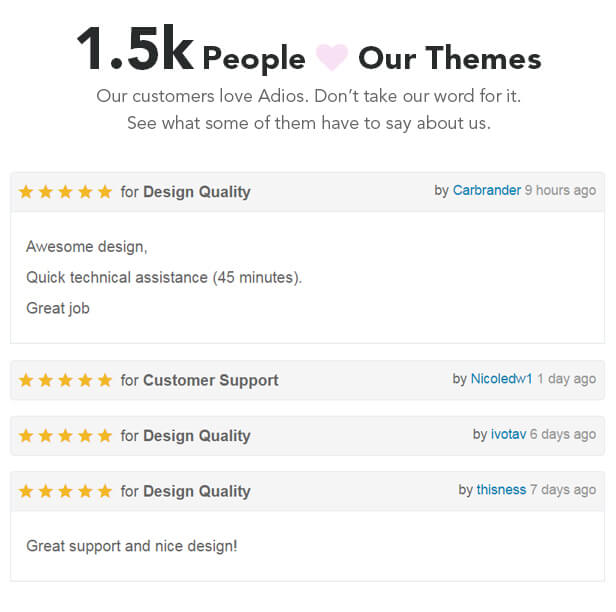Click the "9 hours ago" timestamp

tap(560, 190)
